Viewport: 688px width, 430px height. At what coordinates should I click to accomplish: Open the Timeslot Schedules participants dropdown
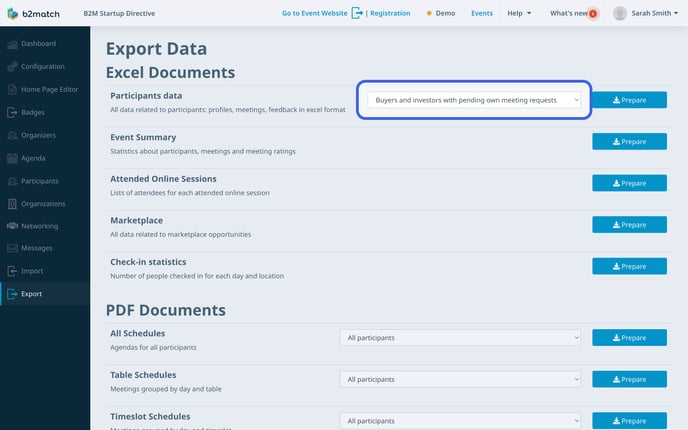(x=460, y=421)
